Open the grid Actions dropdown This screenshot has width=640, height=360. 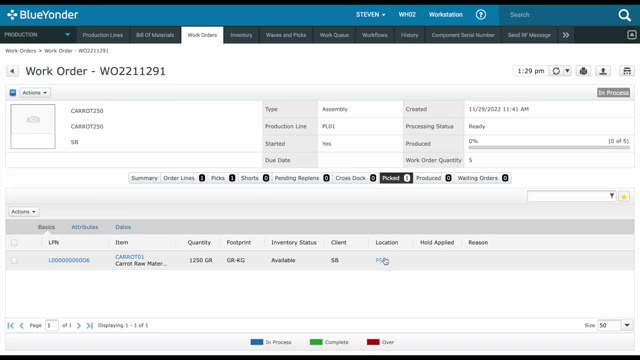(24, 212)
